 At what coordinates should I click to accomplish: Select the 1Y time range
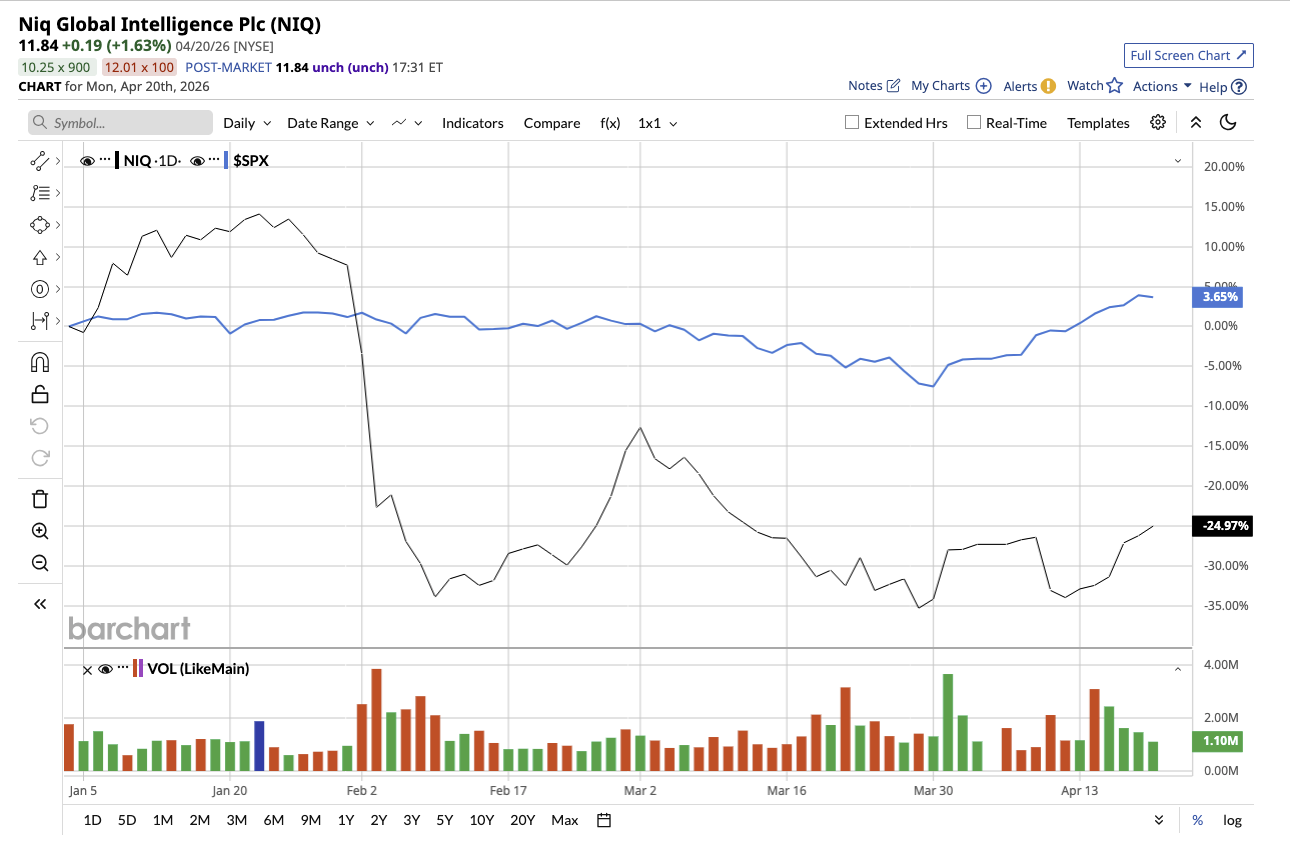pos(346,820)
